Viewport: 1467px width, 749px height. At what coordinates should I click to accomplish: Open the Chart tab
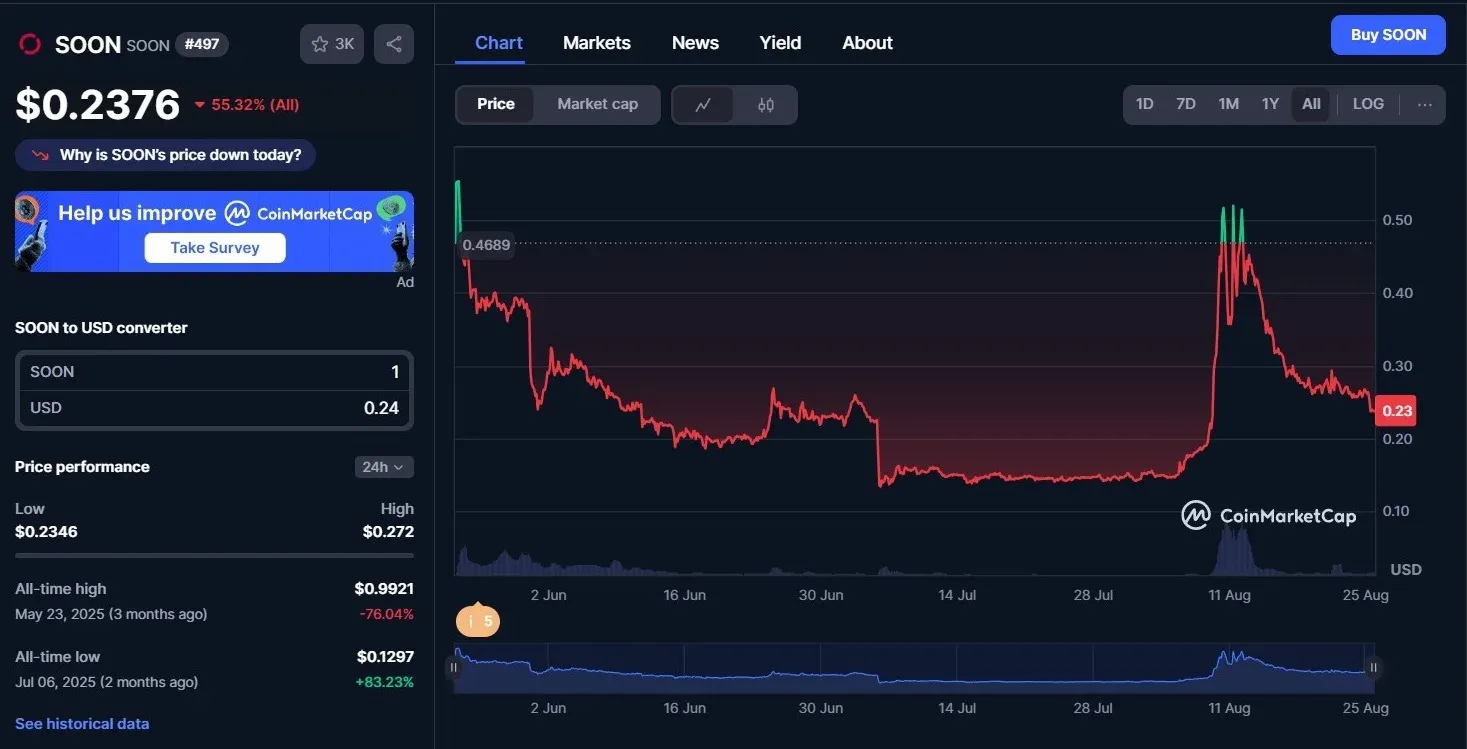pos(499,43)
